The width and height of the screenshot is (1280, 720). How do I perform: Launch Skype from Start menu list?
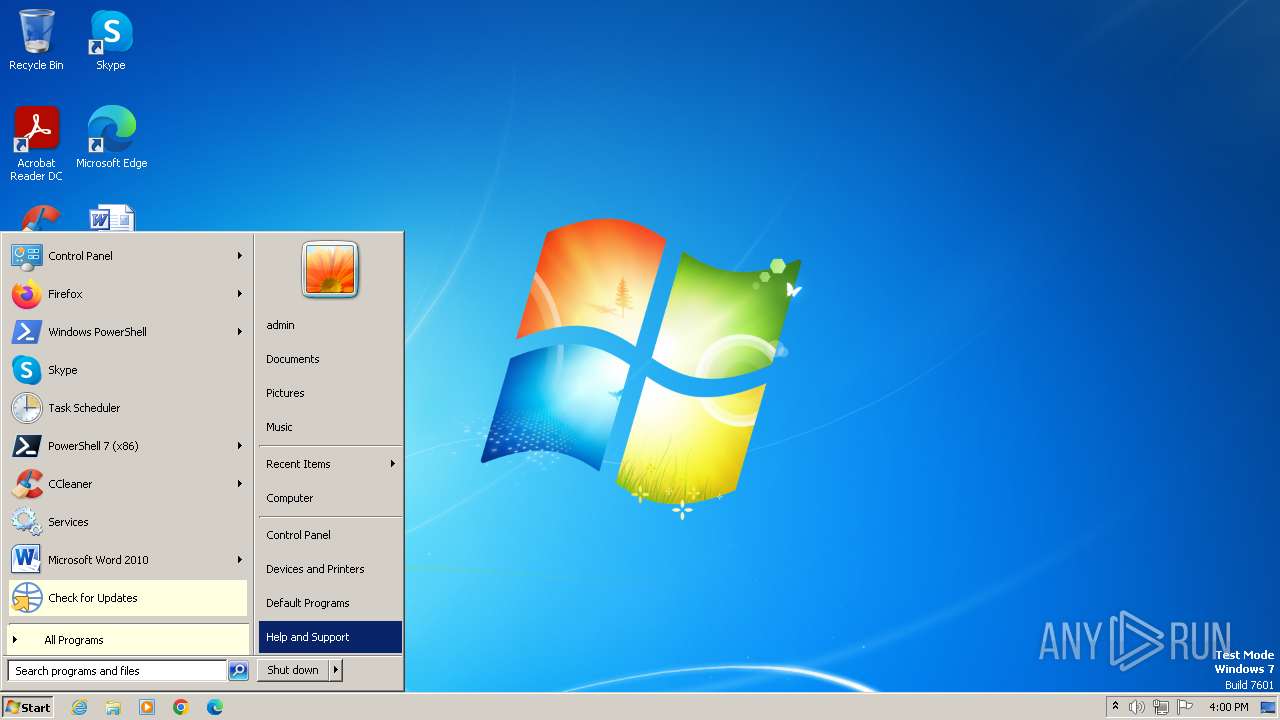(x=128, y=370)
